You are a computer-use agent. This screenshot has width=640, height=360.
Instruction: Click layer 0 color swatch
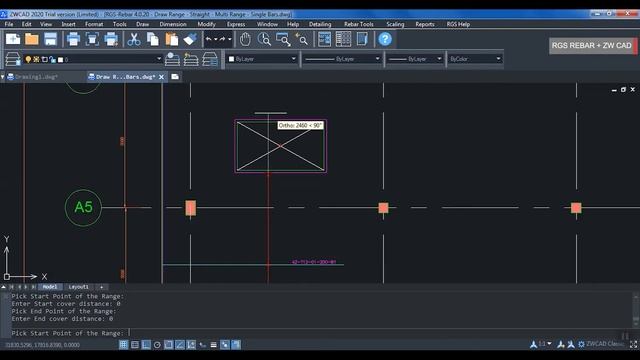[60, 60]
